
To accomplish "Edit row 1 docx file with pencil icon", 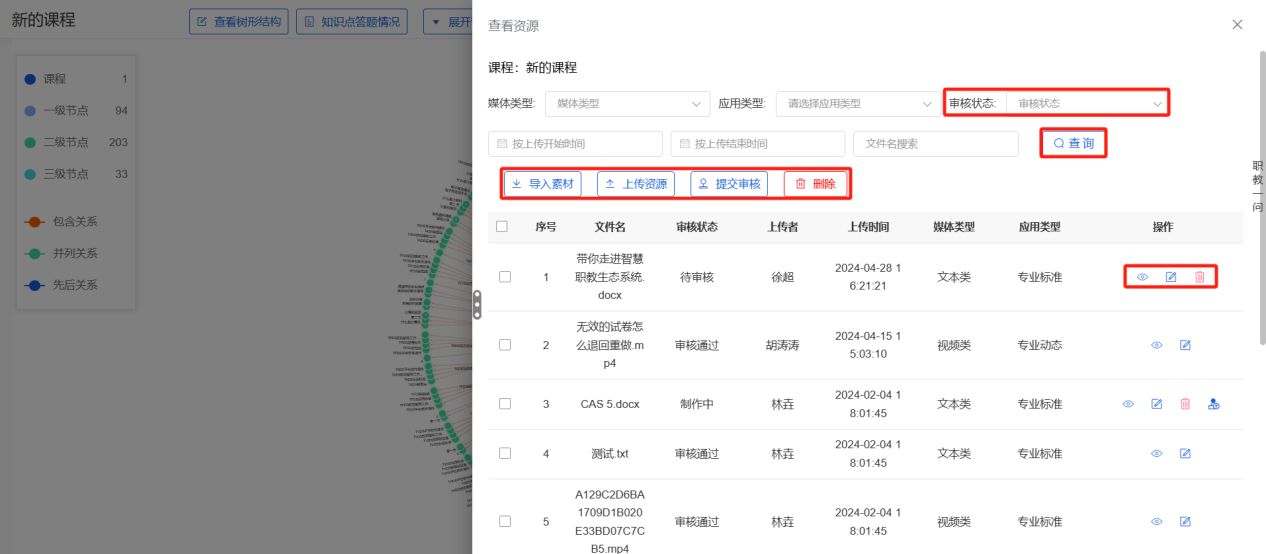I will [1171, 277].
